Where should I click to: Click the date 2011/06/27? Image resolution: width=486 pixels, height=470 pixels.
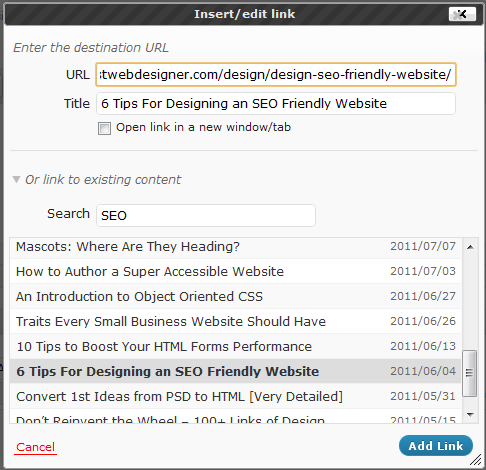(423, 296)
